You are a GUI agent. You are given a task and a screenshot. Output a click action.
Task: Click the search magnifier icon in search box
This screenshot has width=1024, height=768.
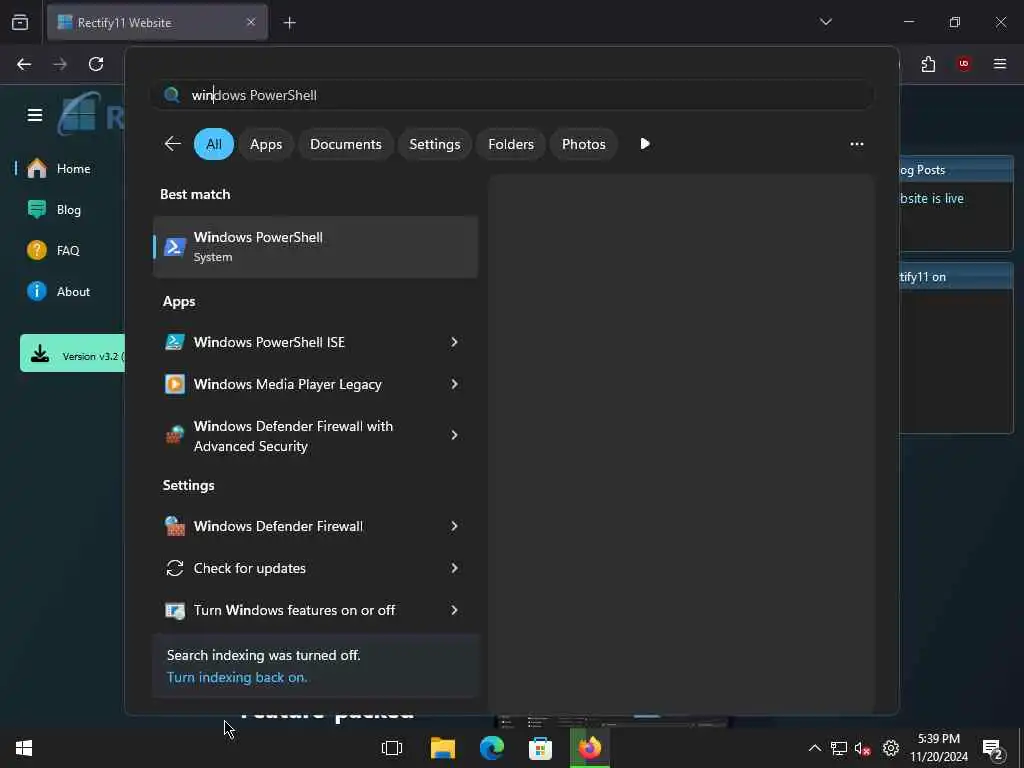(172, 95)
